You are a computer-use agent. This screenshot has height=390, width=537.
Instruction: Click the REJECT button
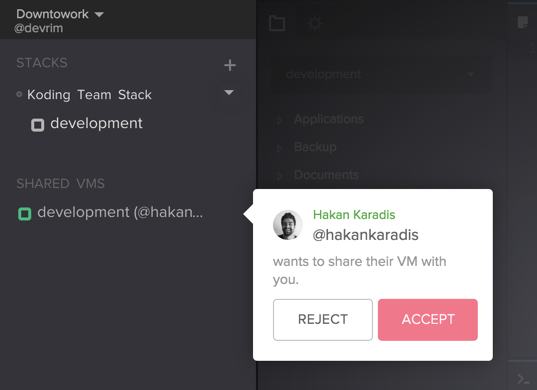coord(323,319)
